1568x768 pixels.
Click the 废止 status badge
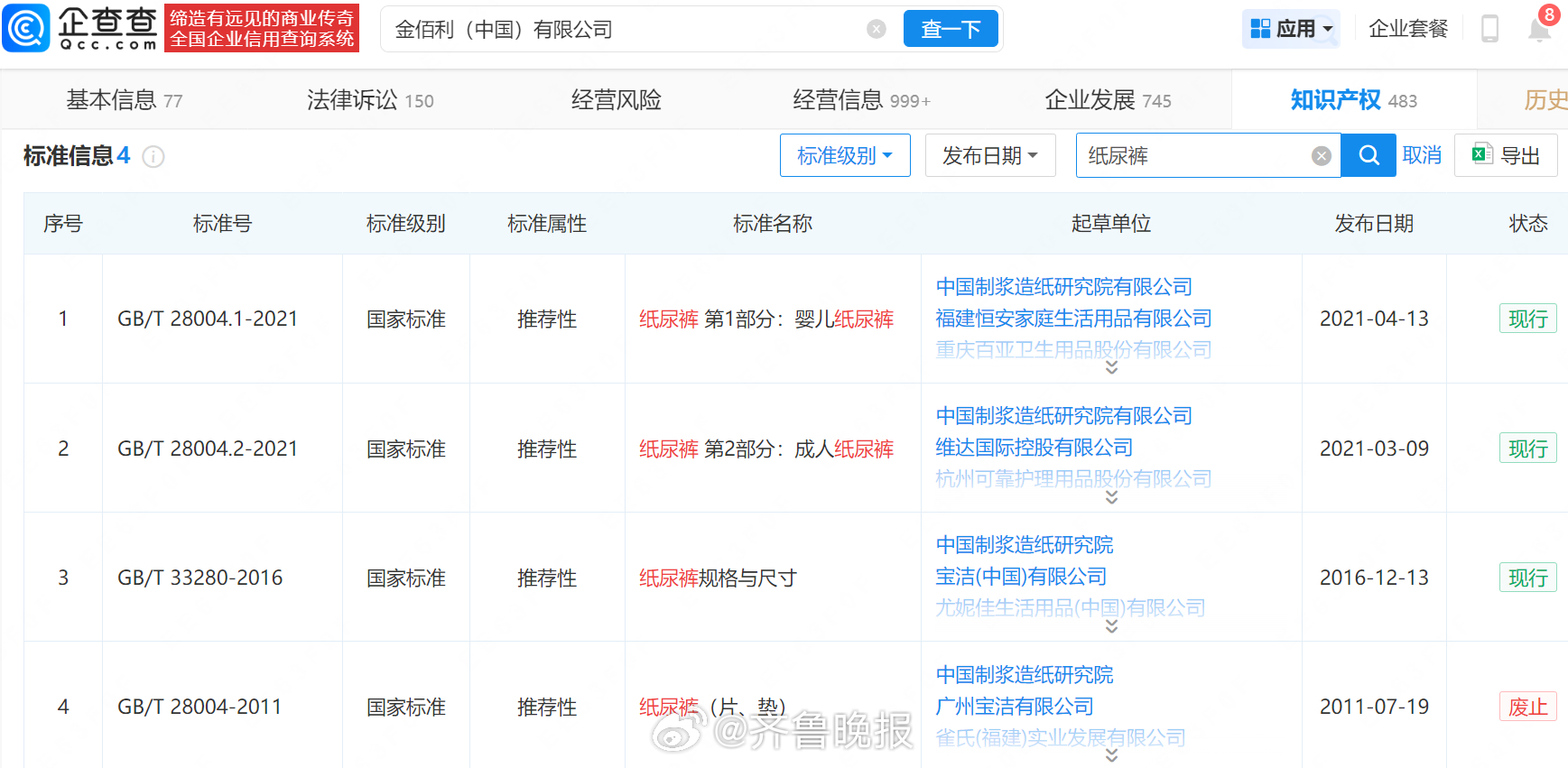coord(1527,707)
